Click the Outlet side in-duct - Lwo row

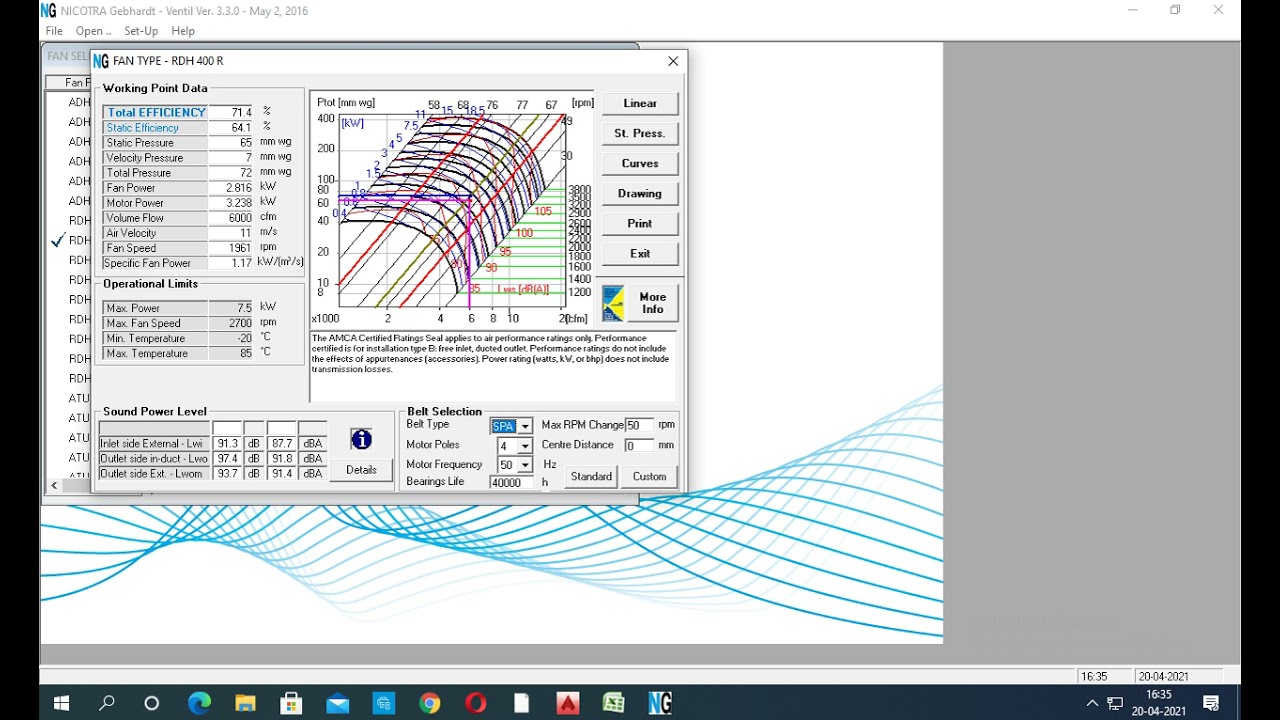tap(213, 459)
